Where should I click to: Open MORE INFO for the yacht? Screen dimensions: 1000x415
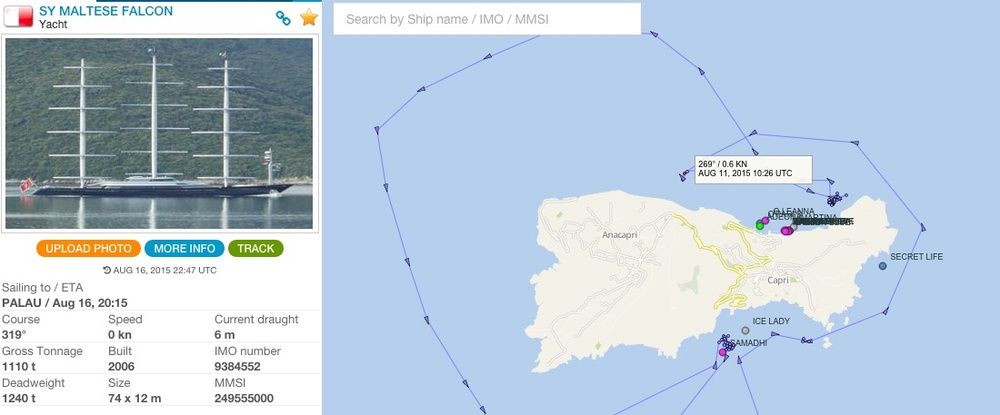(x=184, y=248)
